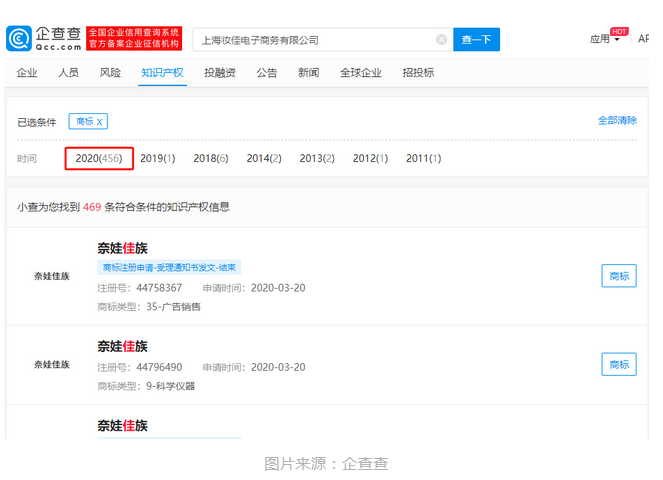
Task: Focus the company name search field
Action: pyautogui.click(x=323, y=40)
